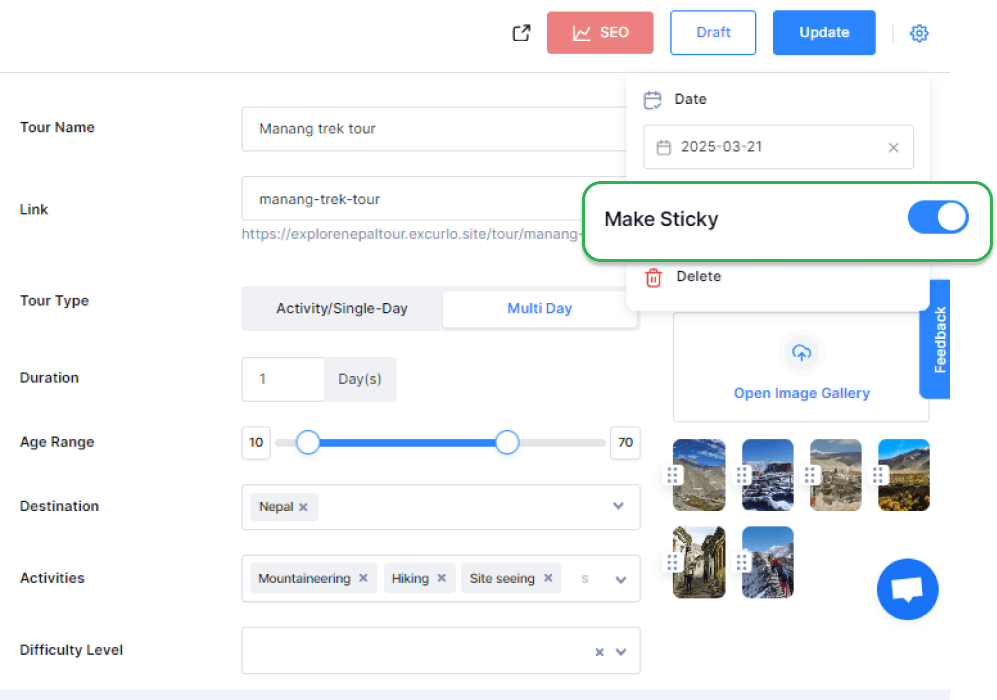
Task: Expand the Activities dropdown
Action: click(621, 580)
